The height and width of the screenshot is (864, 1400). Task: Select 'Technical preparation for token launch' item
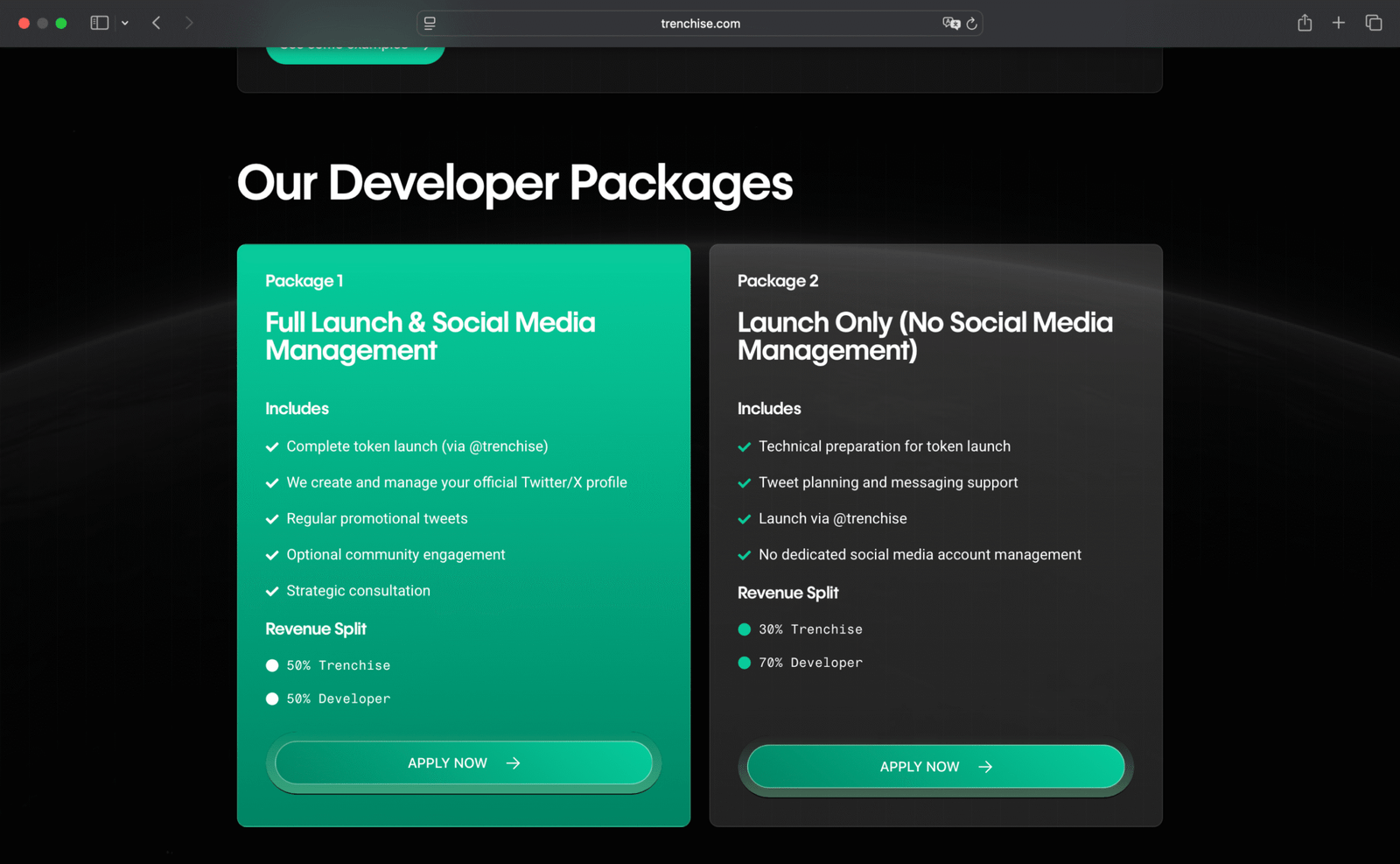click(x=885, y=446)
